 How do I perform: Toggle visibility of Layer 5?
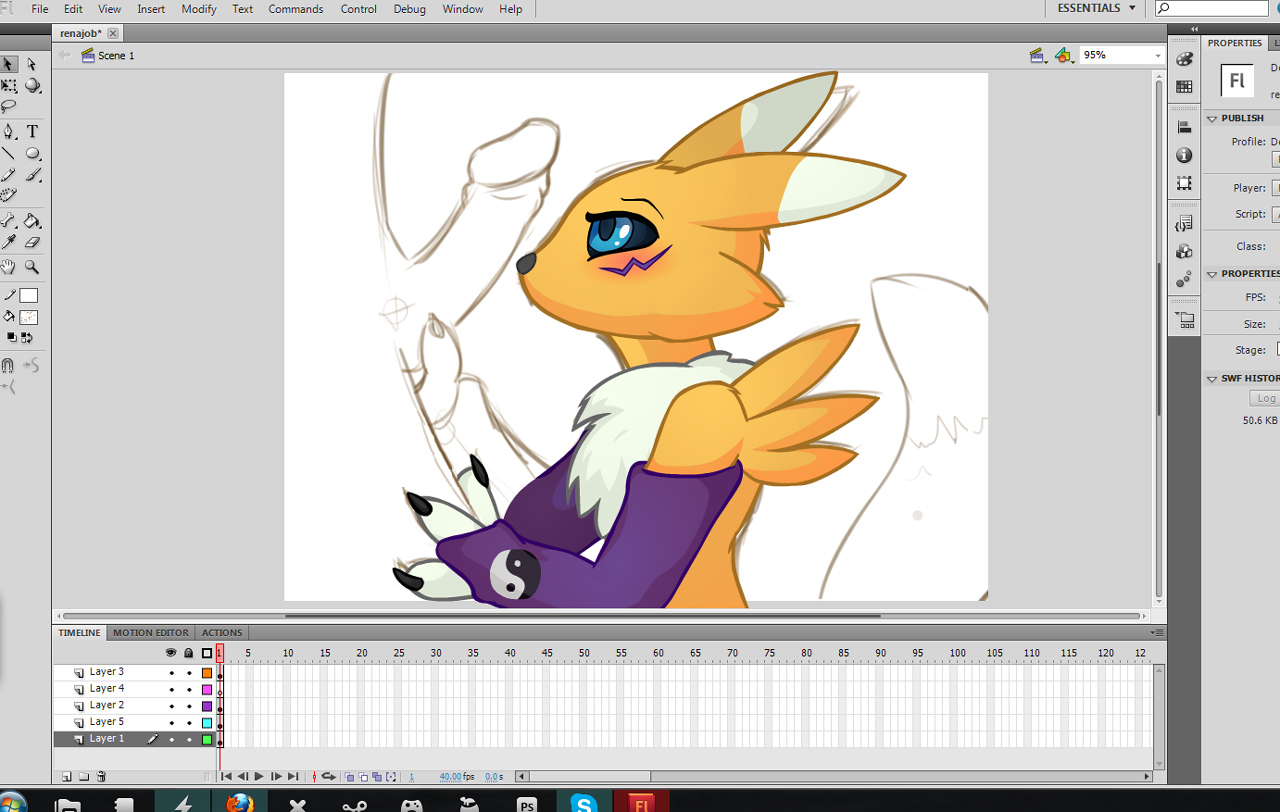click(x=171, y=723)
